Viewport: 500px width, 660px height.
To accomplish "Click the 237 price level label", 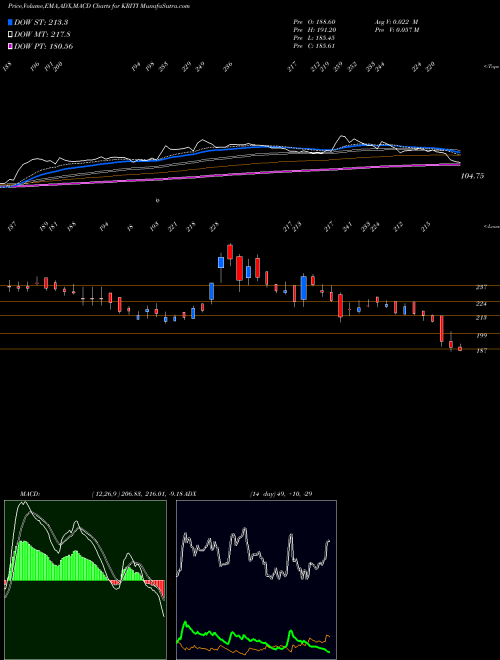I will click(481, 287).
